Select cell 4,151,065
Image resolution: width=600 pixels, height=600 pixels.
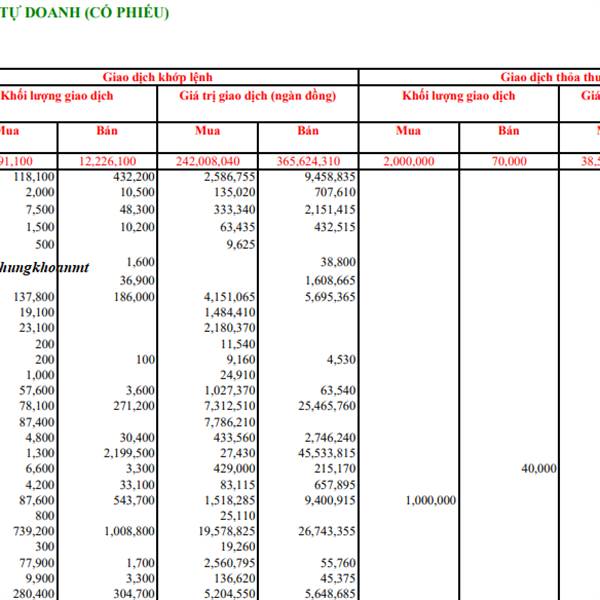(x=230, y=297)
